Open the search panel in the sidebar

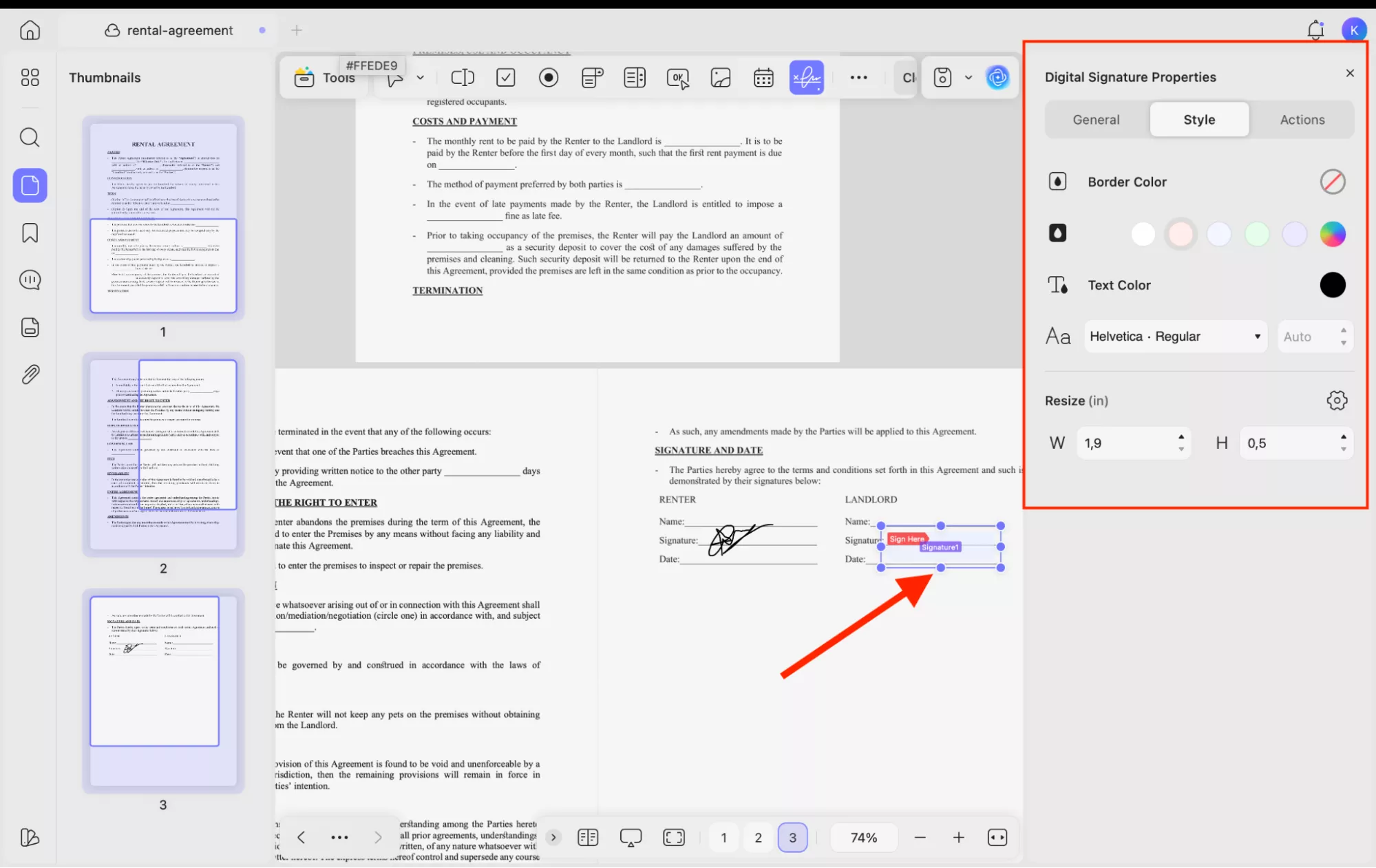click(30, 138)
